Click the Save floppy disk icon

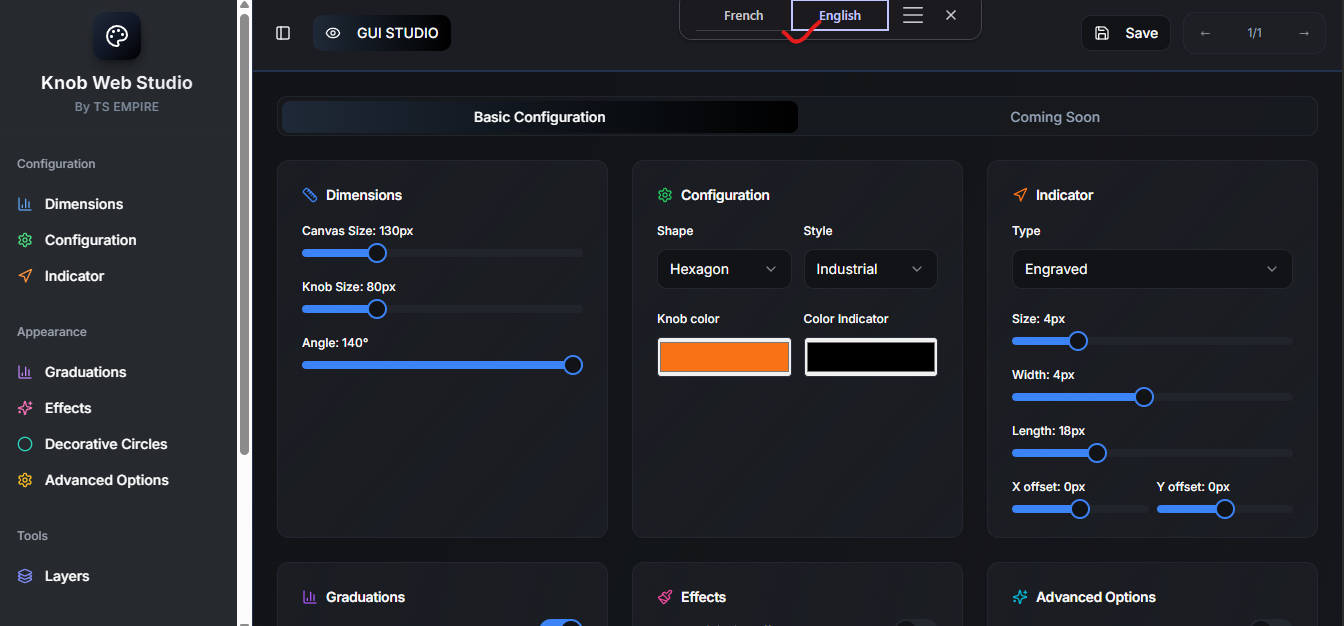coord(1102,33)
